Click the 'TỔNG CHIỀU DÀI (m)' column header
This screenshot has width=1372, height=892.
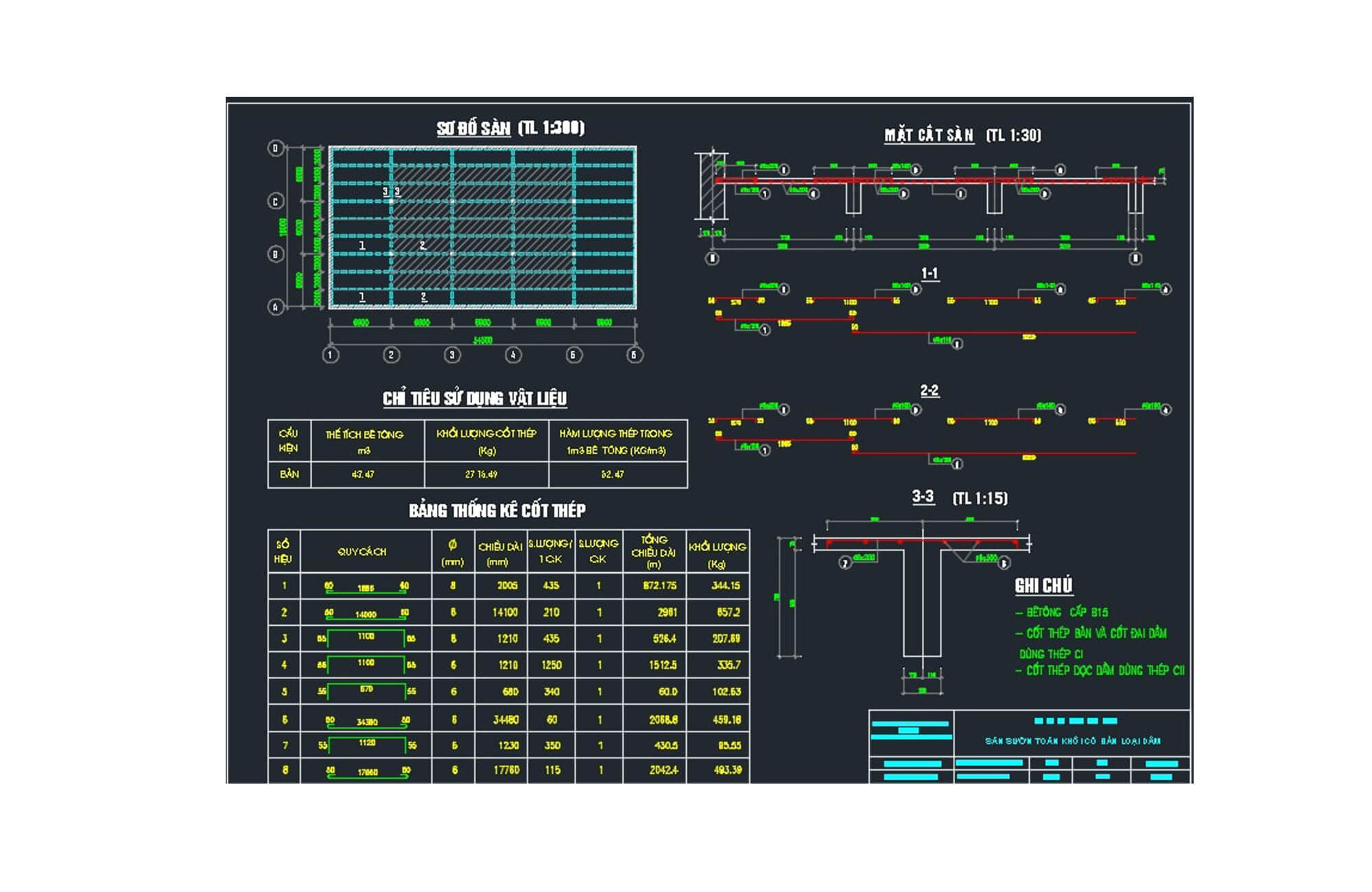(654, 552)
